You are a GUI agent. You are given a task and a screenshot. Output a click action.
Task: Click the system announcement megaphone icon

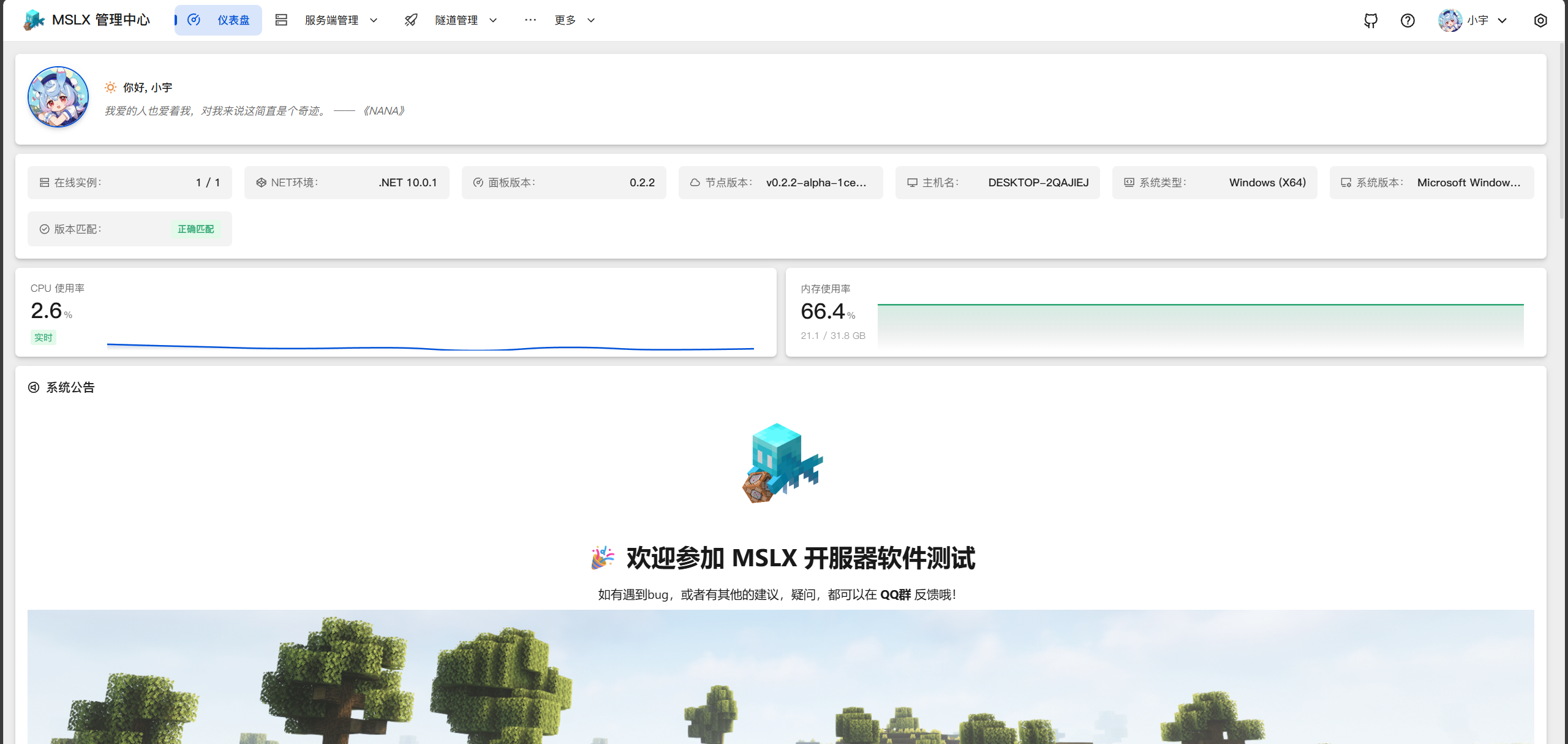click(x=34, y=387)
